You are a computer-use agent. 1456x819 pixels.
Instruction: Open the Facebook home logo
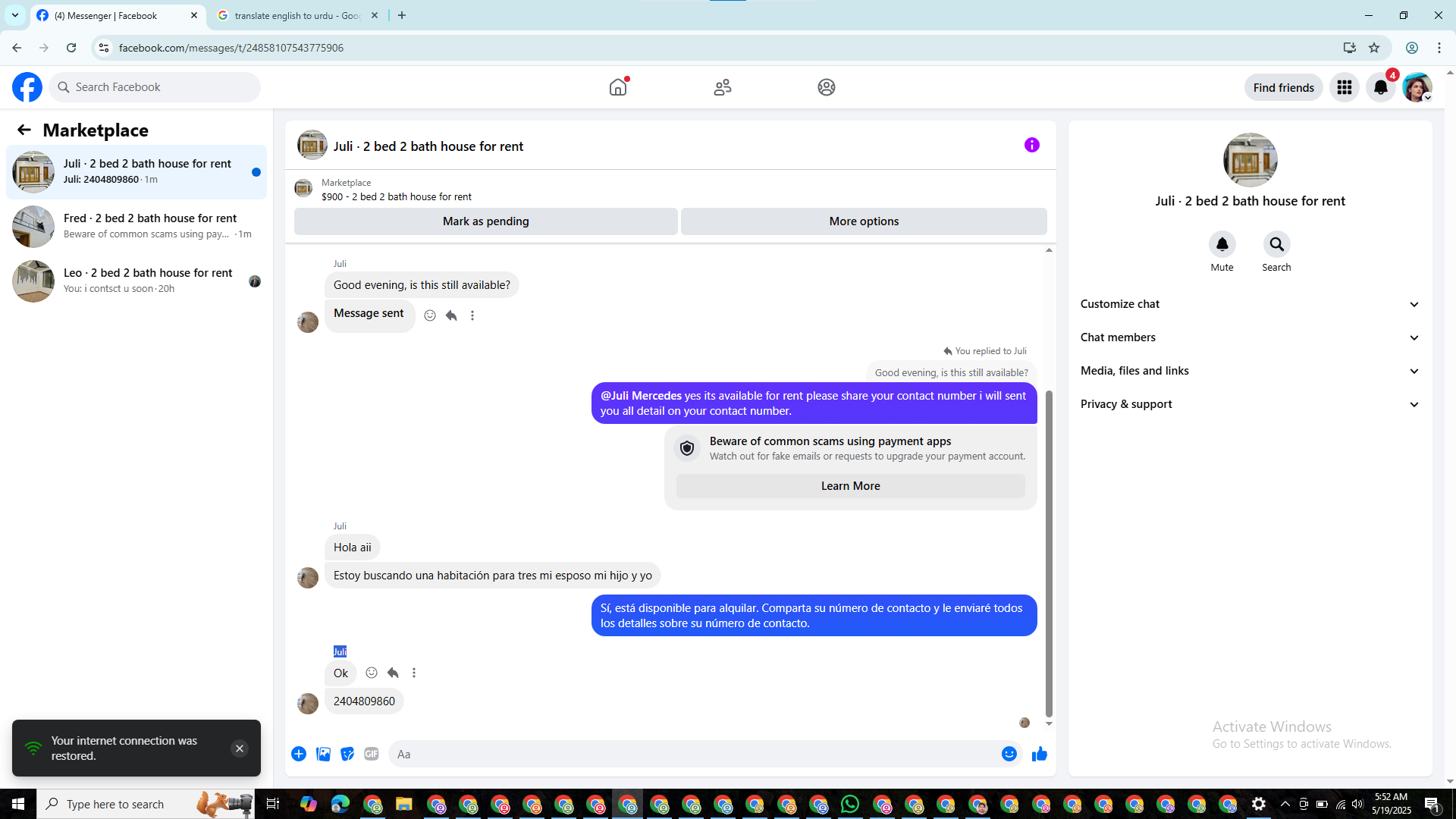[27, 87]
